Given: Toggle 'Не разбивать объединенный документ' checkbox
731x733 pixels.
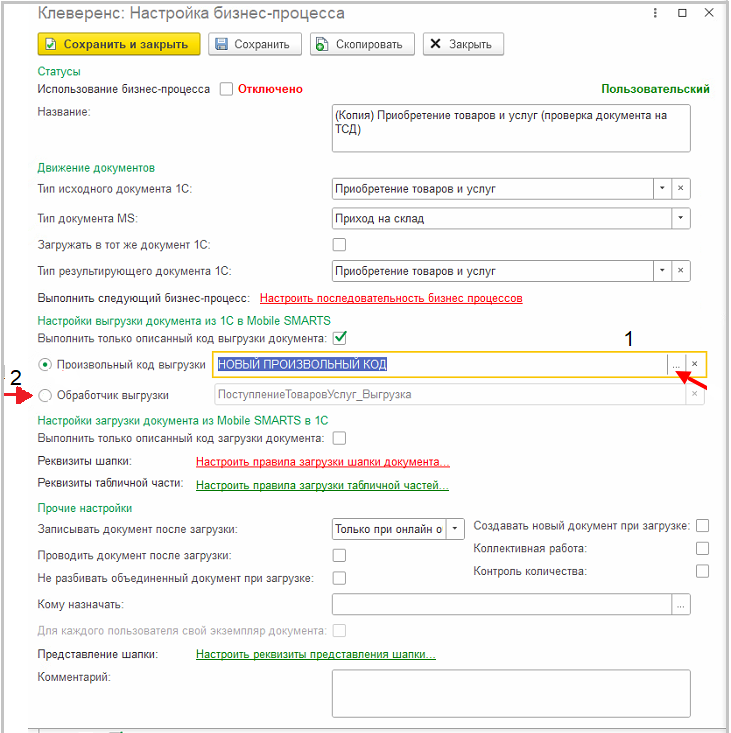Looking at the screenshot, I should [339, 578].
